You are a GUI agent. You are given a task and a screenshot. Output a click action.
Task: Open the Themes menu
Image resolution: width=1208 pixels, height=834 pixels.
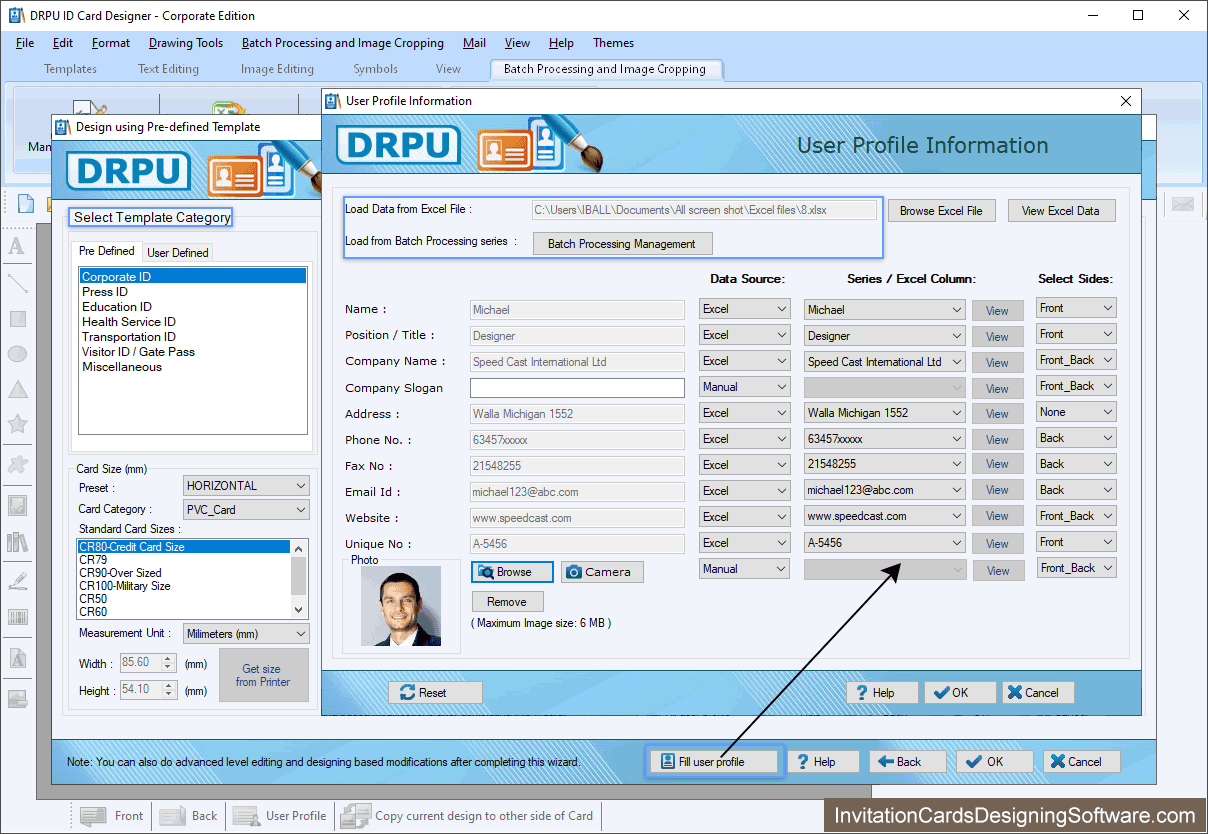pyautogui.click(x=613, y=43)
